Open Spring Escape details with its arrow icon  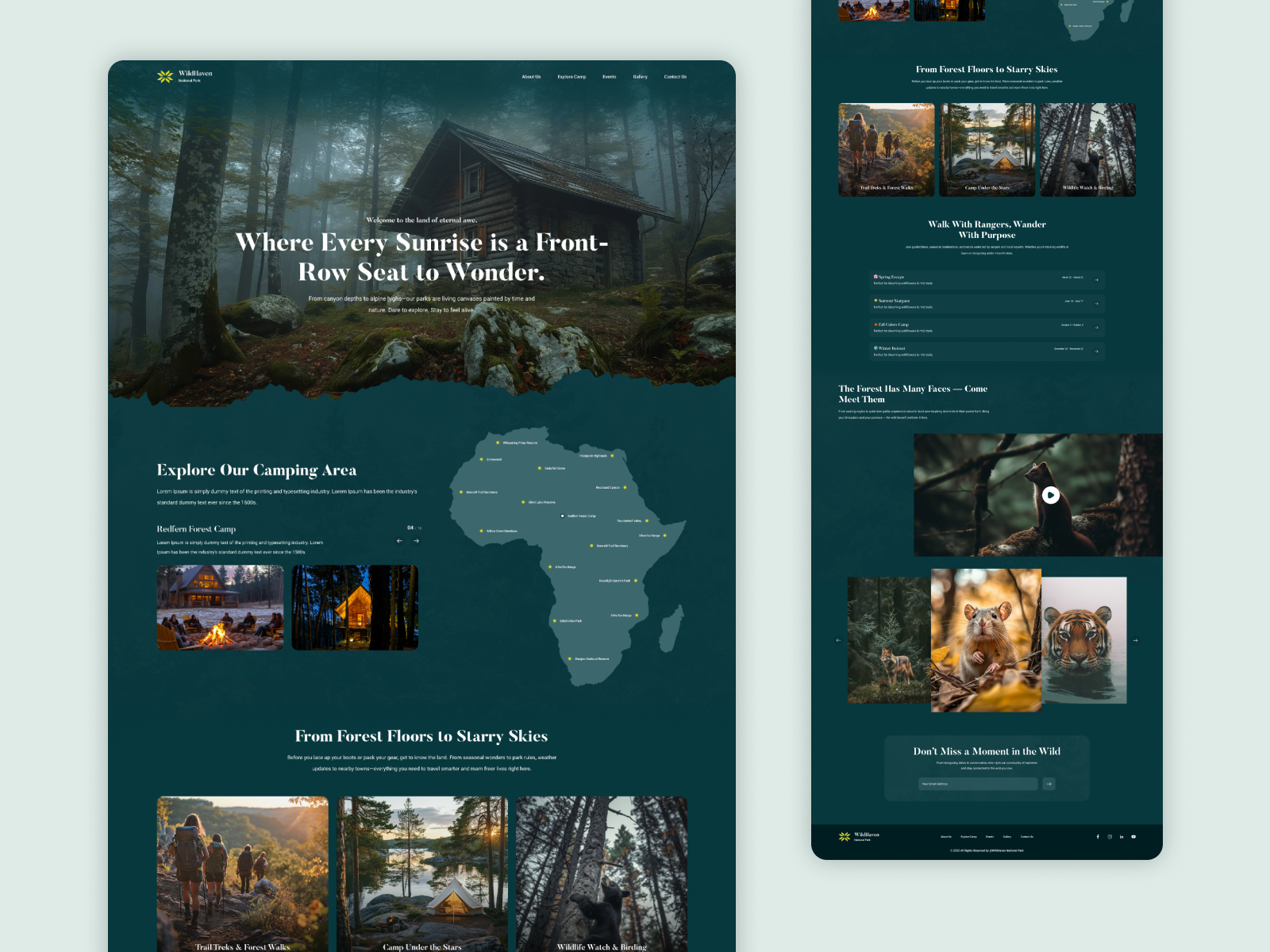(1097, 280)
